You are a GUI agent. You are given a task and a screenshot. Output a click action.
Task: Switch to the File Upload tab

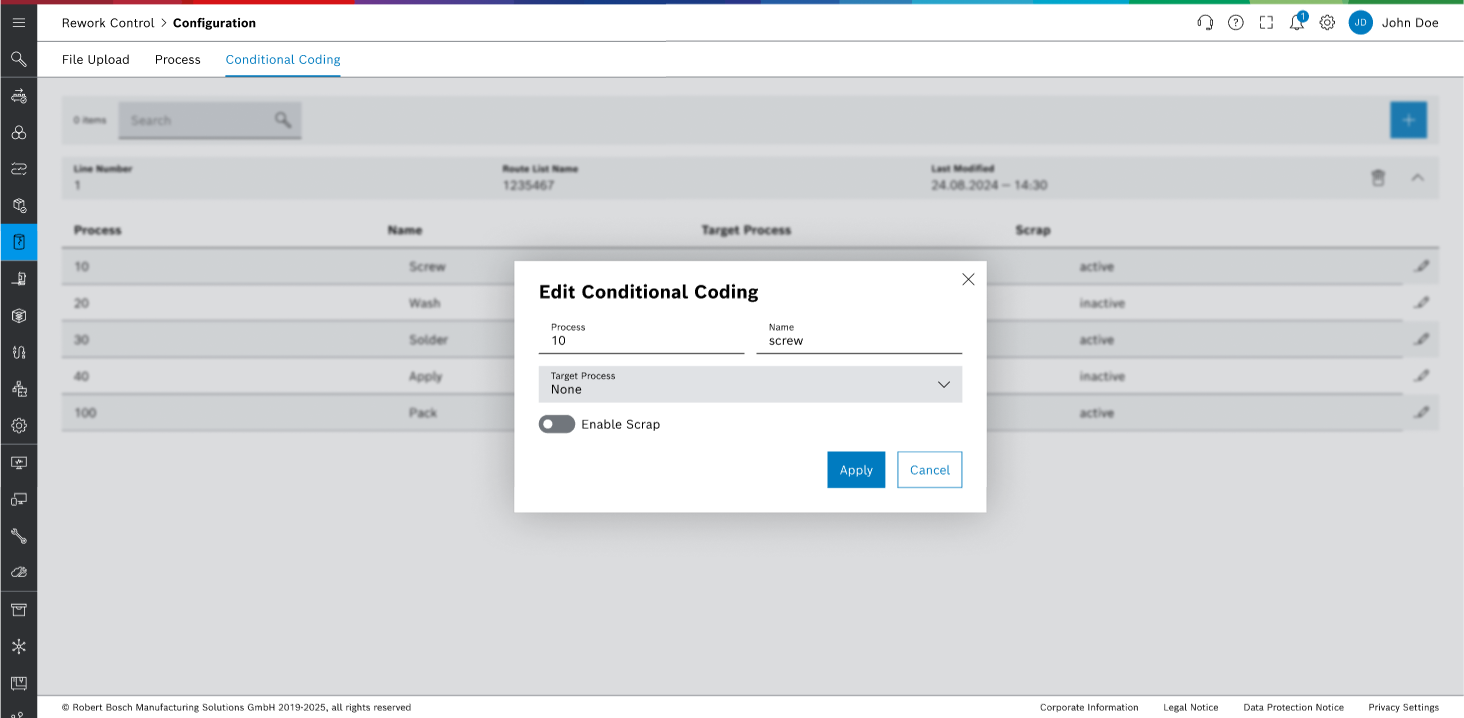point(95,60)
